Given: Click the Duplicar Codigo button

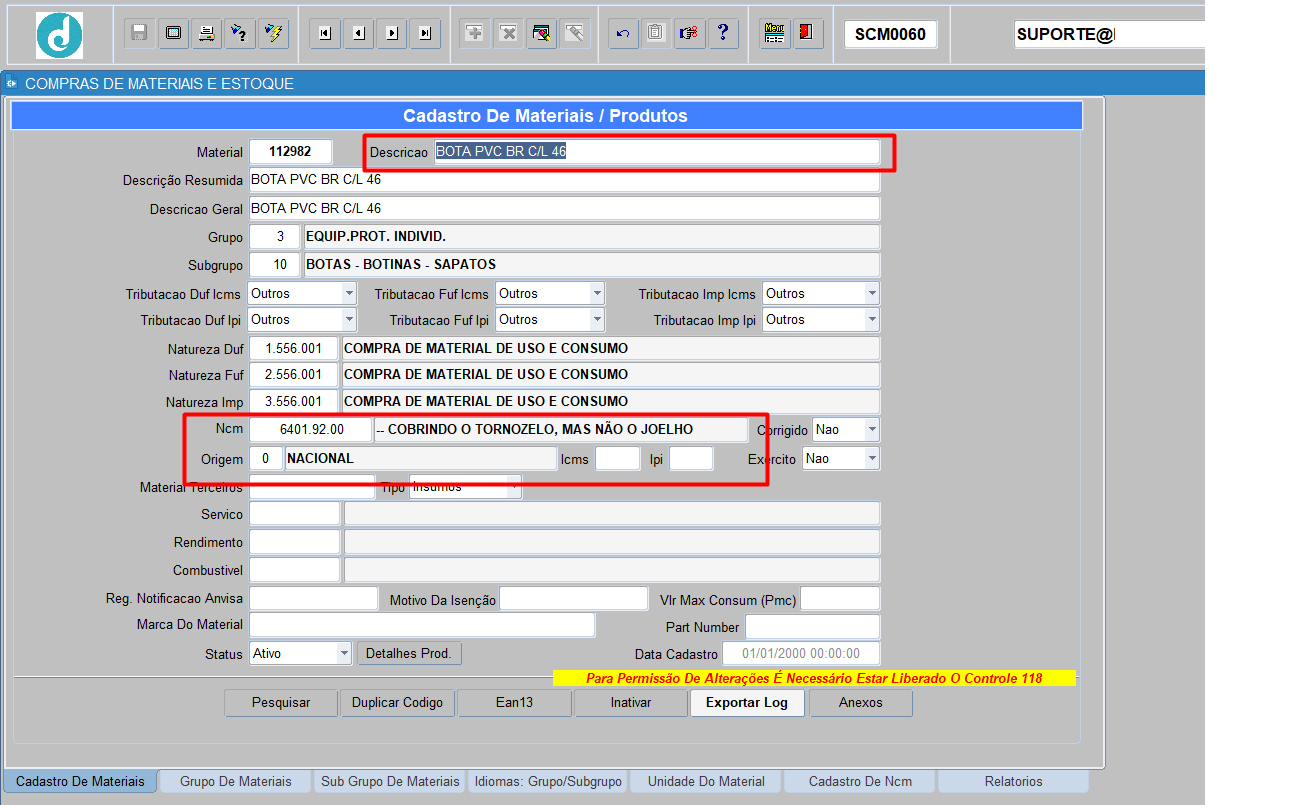Looking at the screenshot, I should point(397,703).
